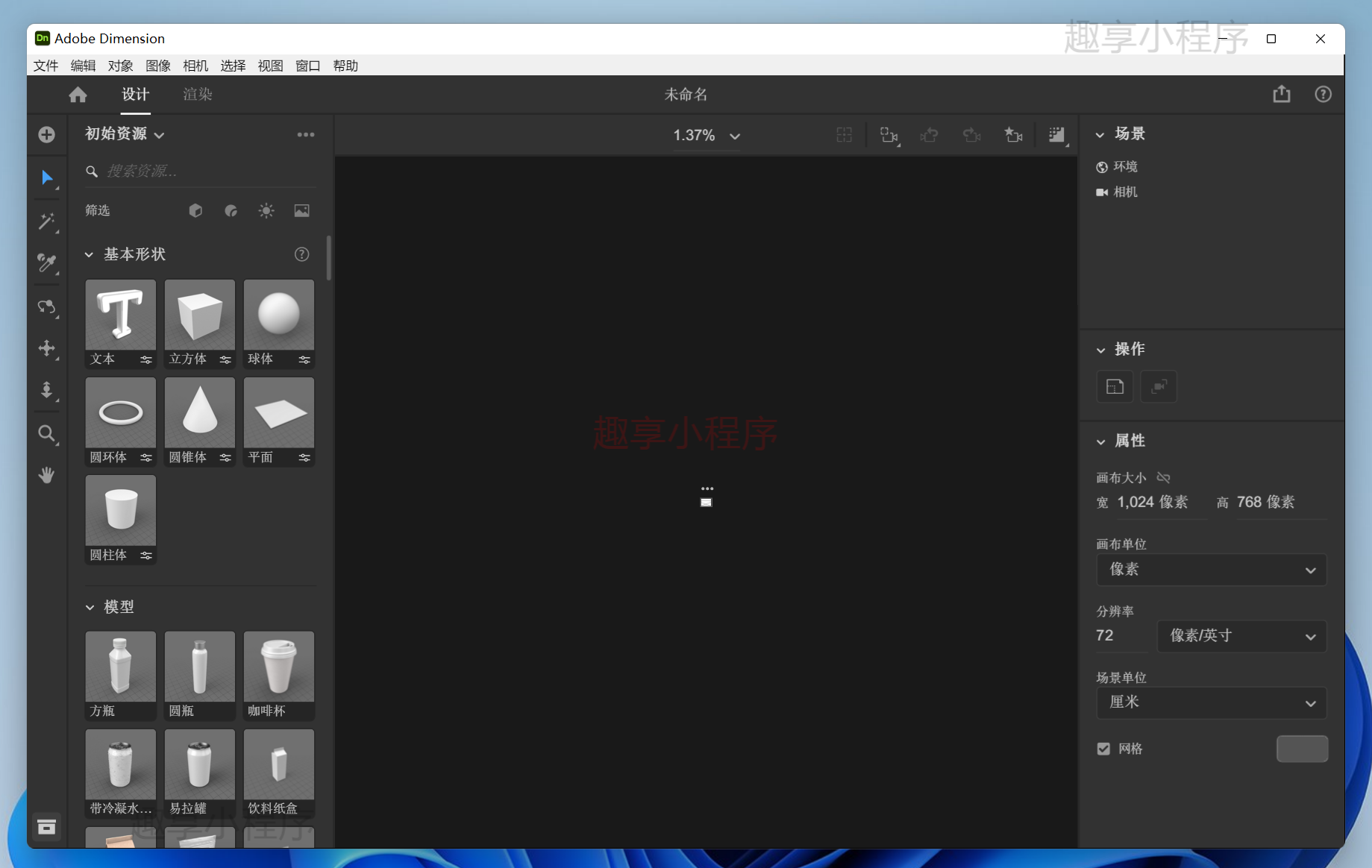Switch to the 设计 tab
This screenshot has width=1372, height=868.
pos(136,95)
